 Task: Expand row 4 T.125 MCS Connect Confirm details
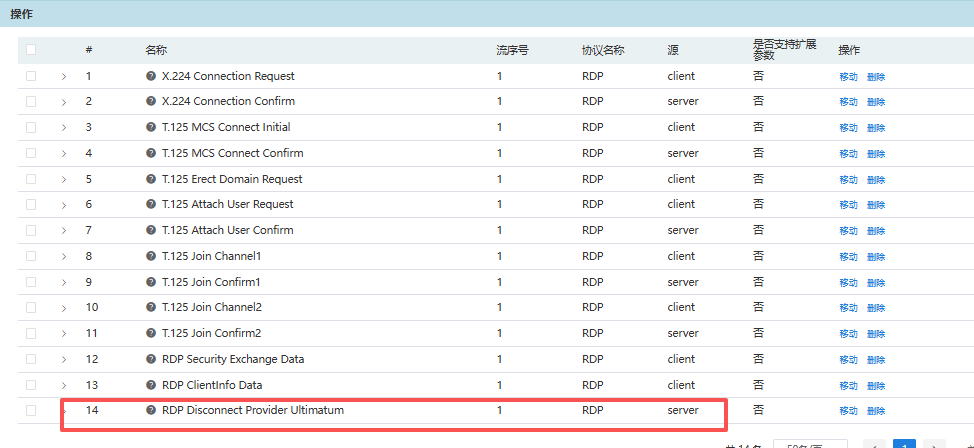point(64,154)
